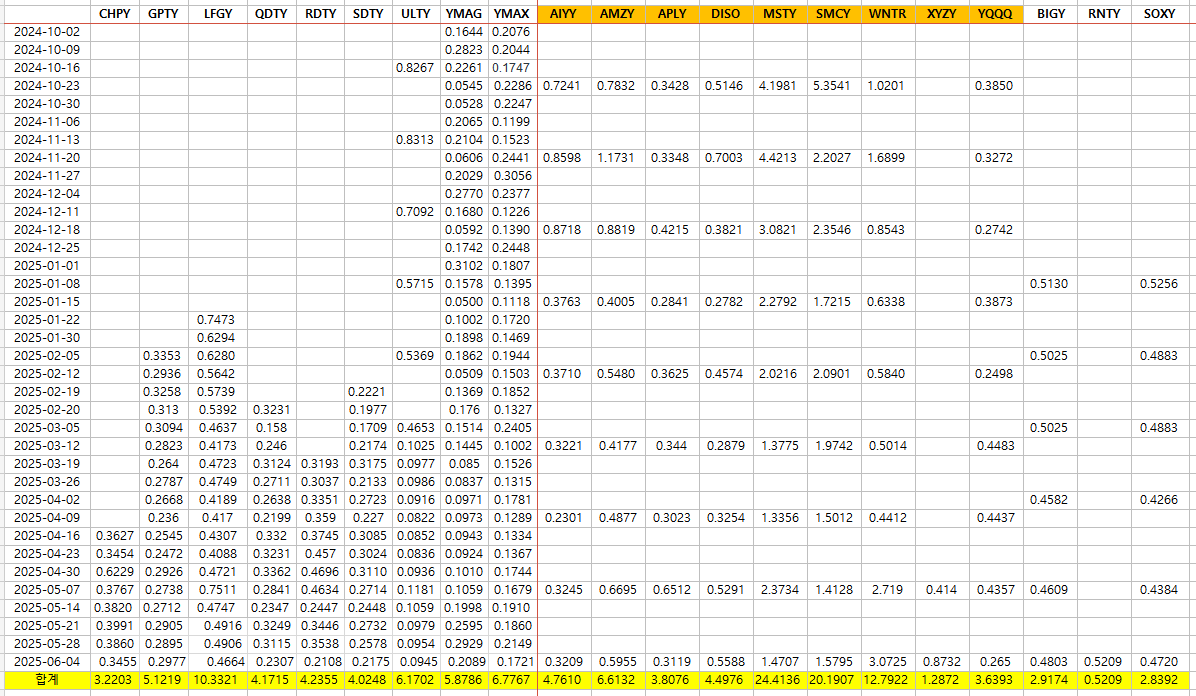Click YMAG value 0.3102
This screenshot has height=696, width=1196.
[x=464, y=266]
